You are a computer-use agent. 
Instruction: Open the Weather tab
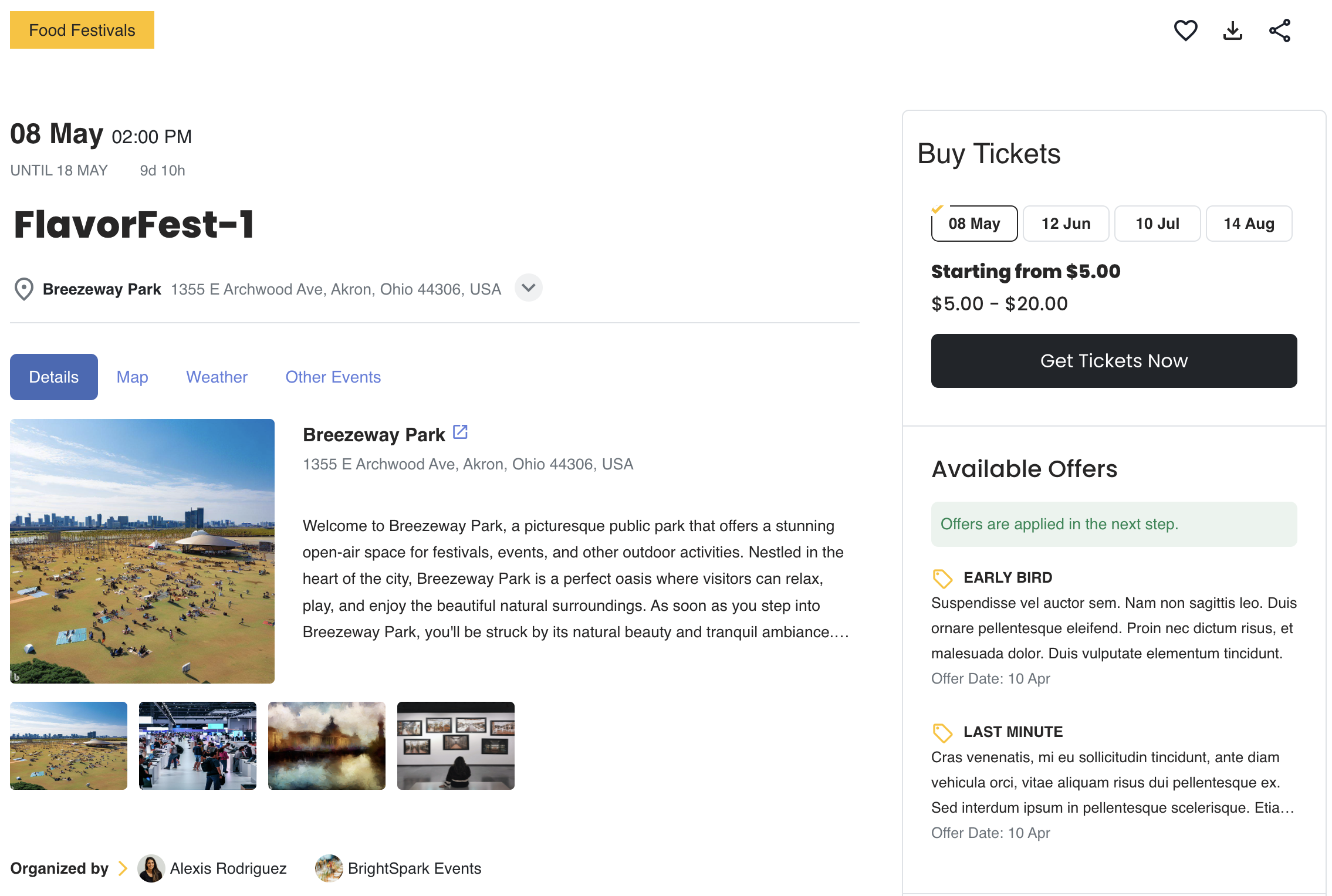[216, 377]
